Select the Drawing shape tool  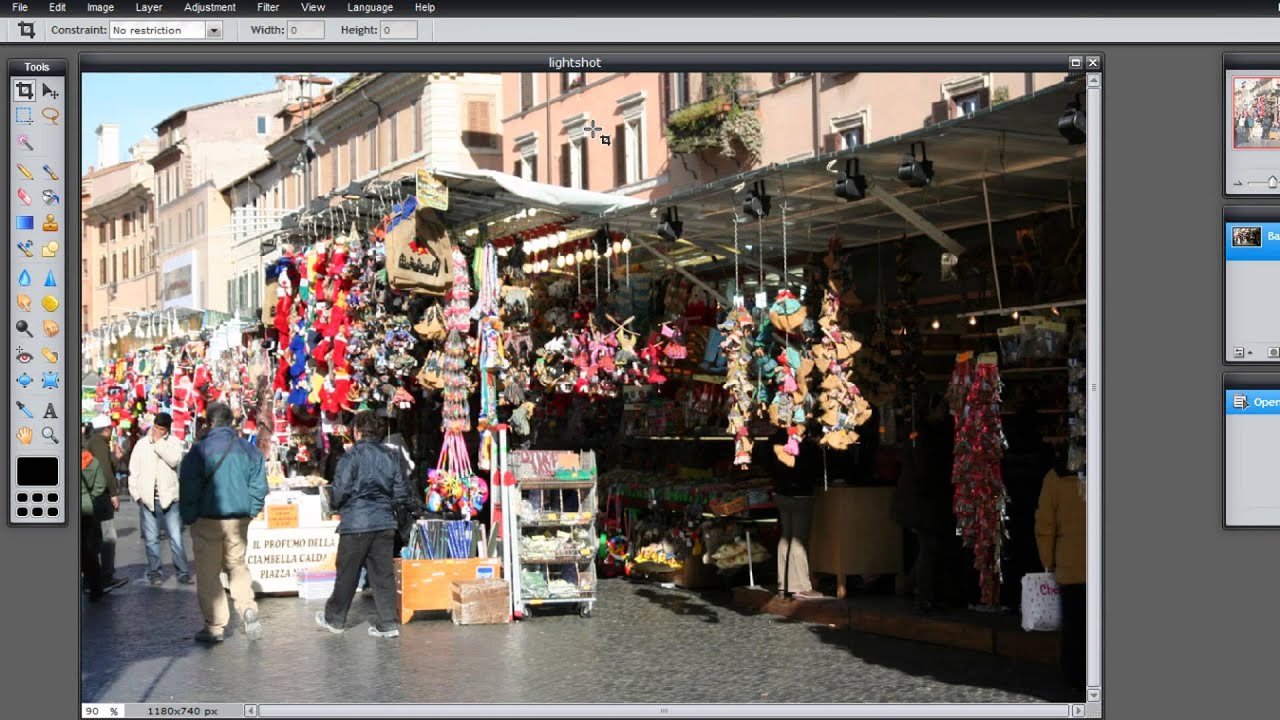(x=50, y=248)
